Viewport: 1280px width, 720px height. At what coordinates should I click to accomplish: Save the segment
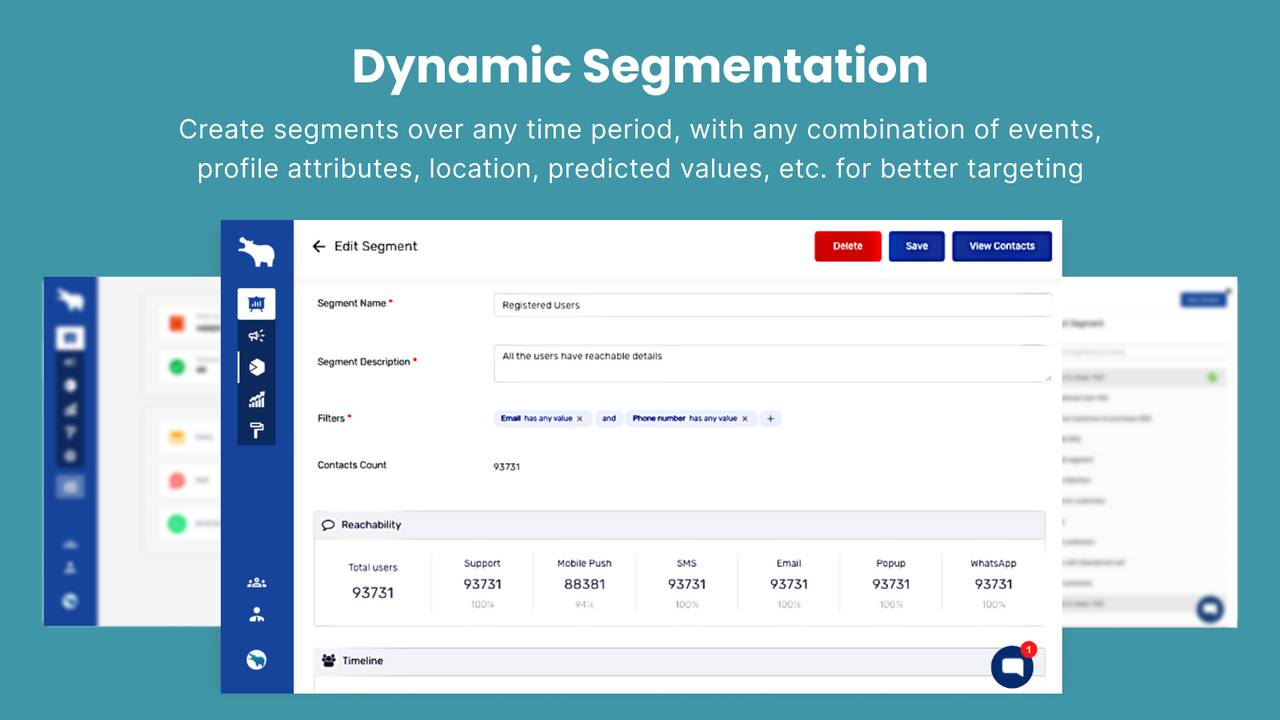(x=917, y=246)
